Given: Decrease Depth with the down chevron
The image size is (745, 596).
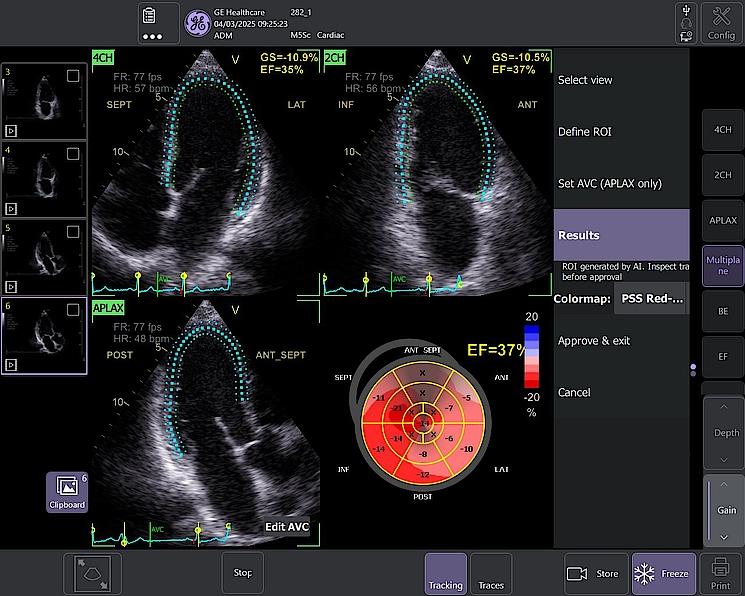Looking at the screenshot, I should tap(724, 460).
